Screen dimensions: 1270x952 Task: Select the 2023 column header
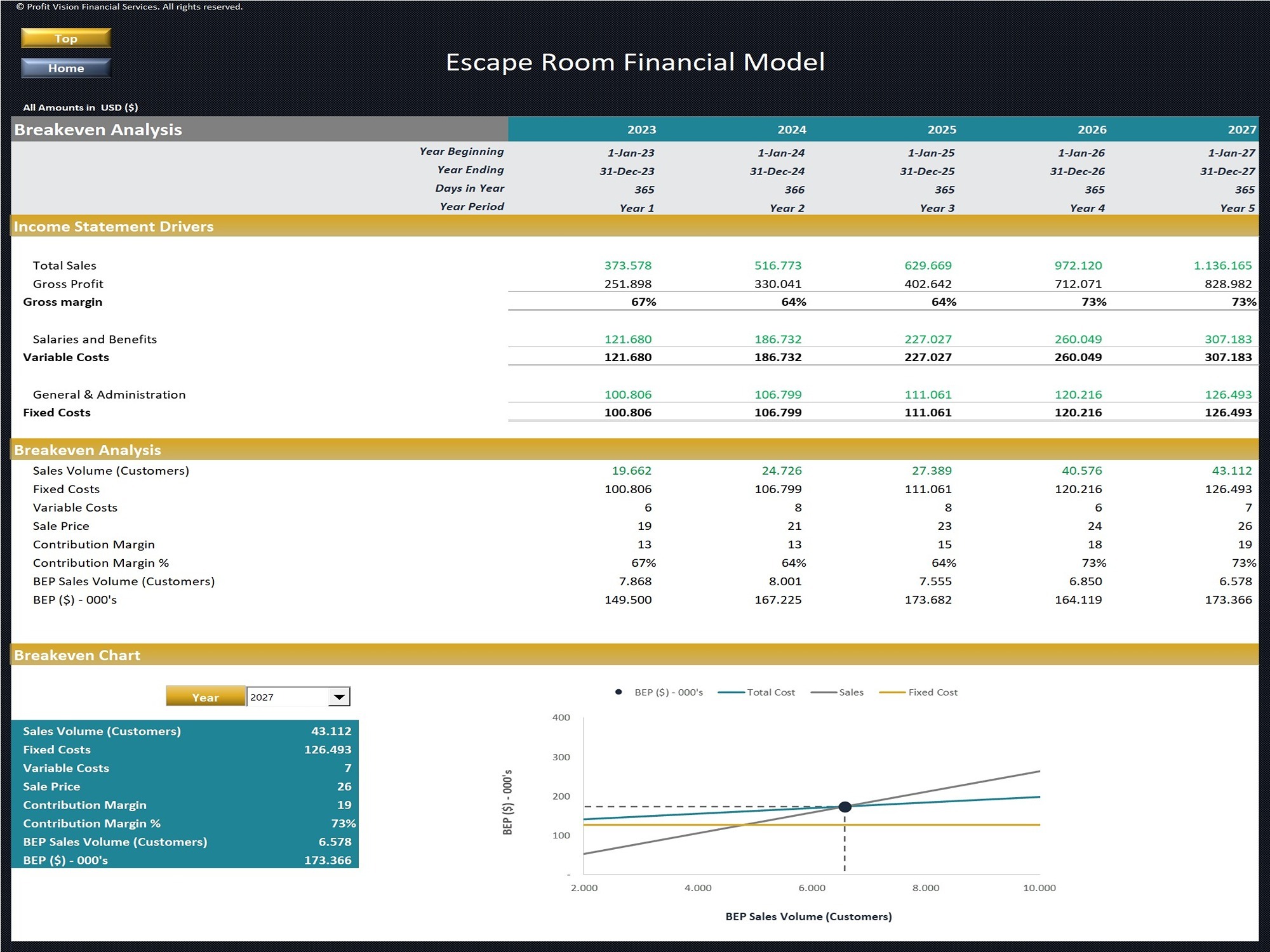pos(642,129)
